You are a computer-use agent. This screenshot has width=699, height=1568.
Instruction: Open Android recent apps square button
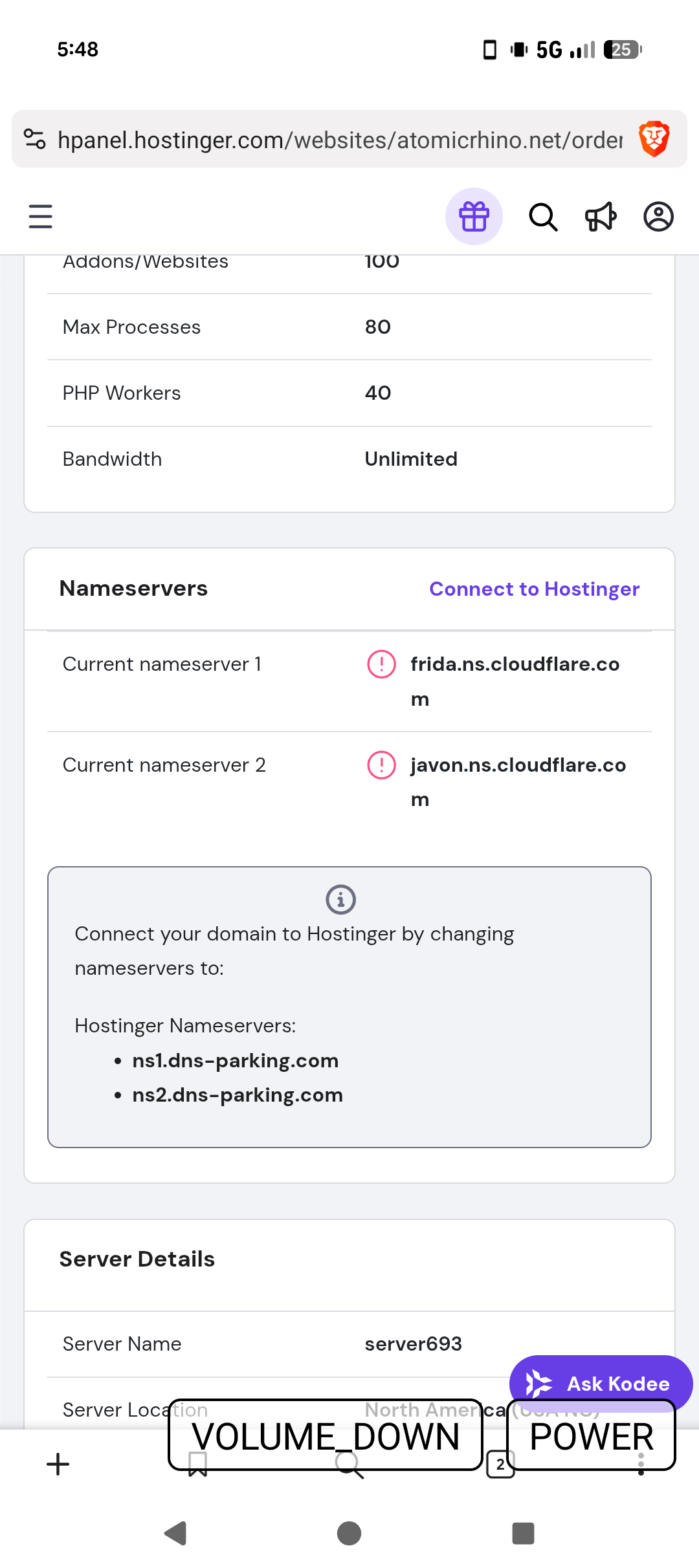pyautogui.click(x=523, y=1533)
